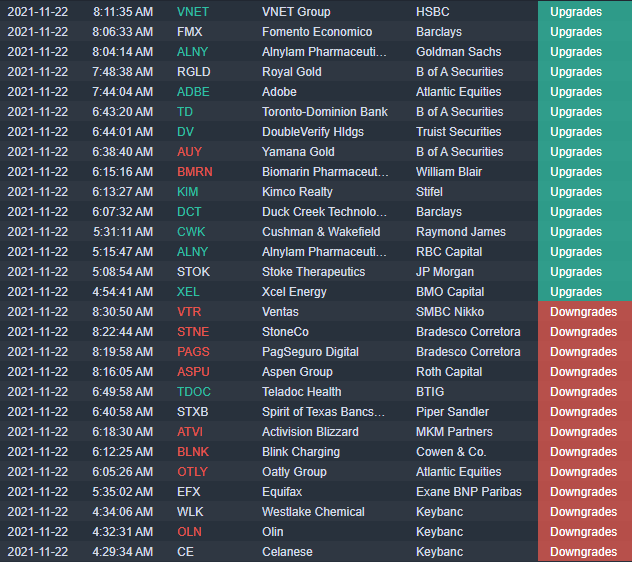Select the RGLD ticker
The image size is (632, 562).
[193, 72]
